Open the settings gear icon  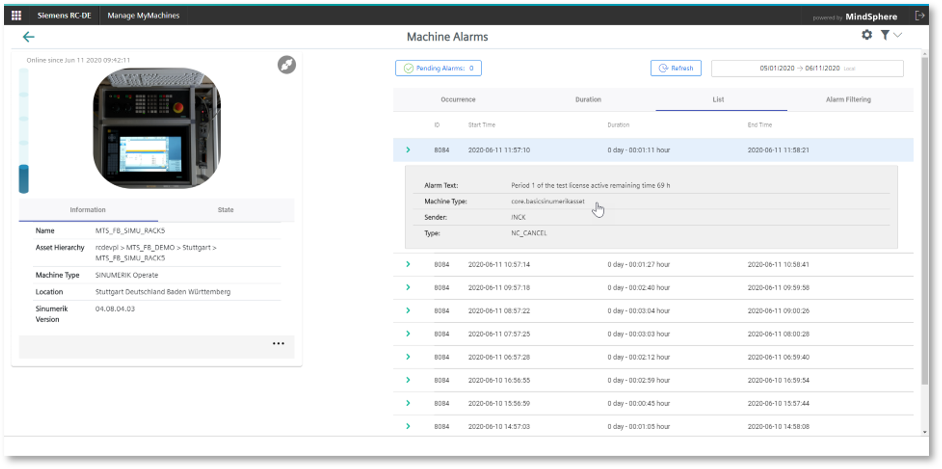[867, 35]
